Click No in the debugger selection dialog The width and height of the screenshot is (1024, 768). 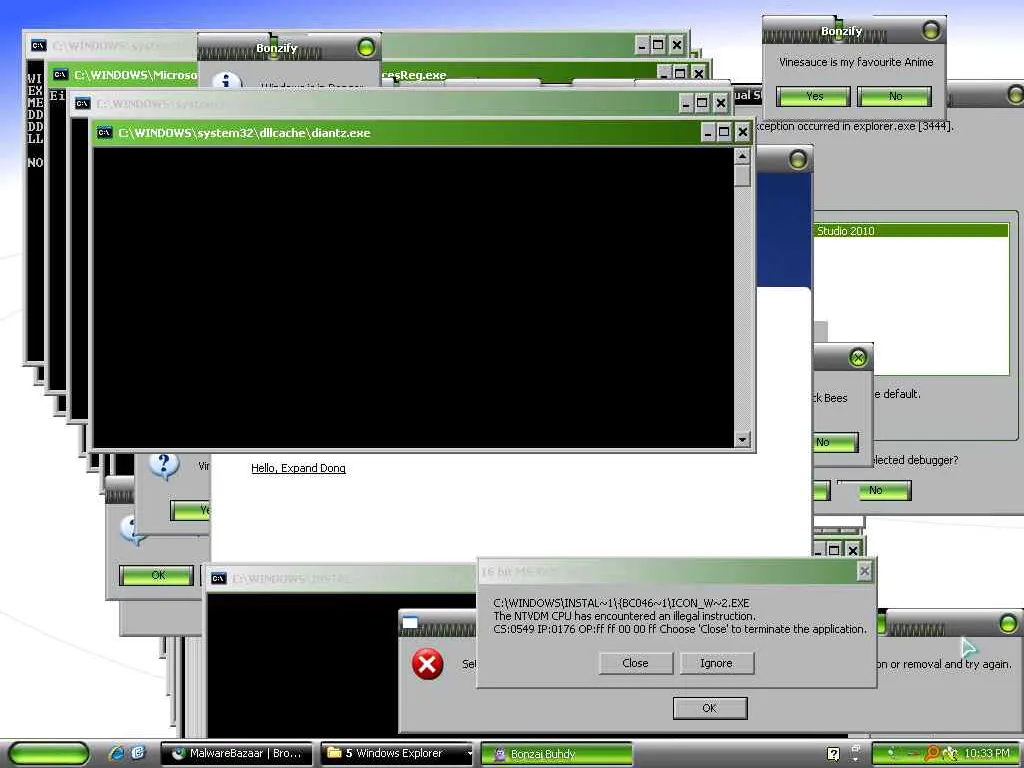coord(874,490)
